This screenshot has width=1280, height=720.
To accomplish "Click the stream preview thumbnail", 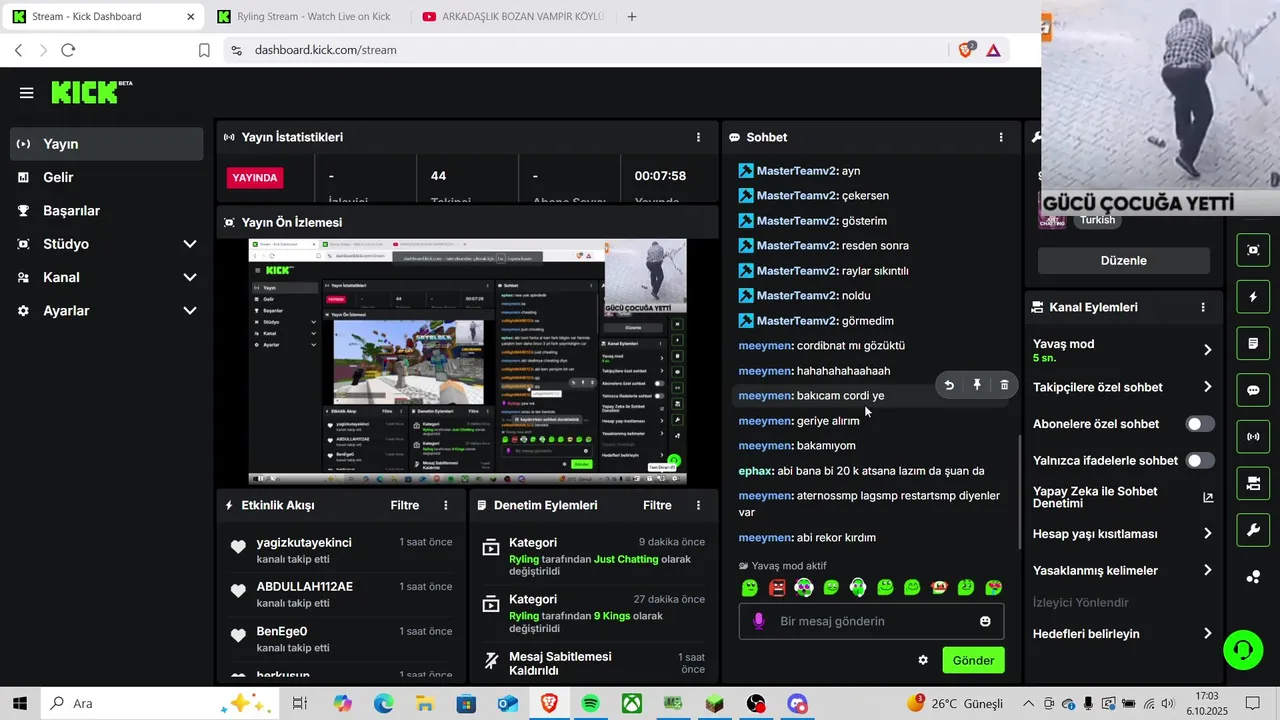I will coord(467,361).
